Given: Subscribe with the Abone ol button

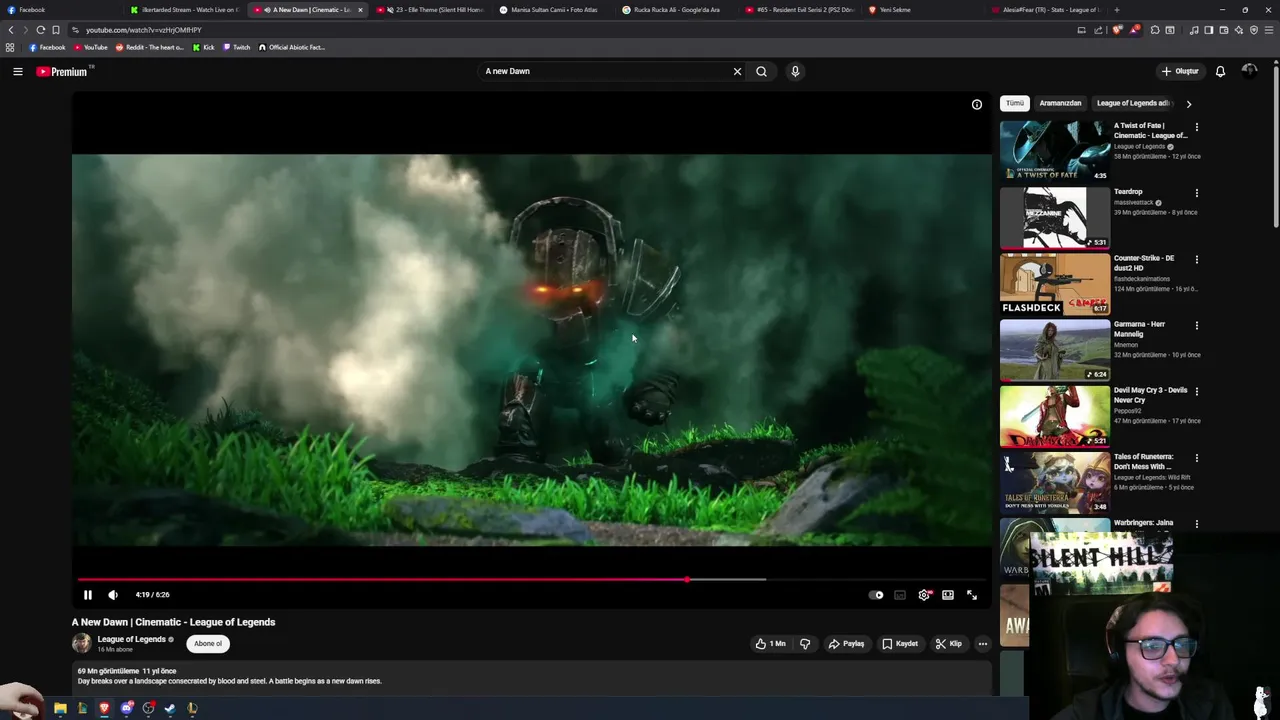Looking at the screenshot, I should (x=208, y=643).
